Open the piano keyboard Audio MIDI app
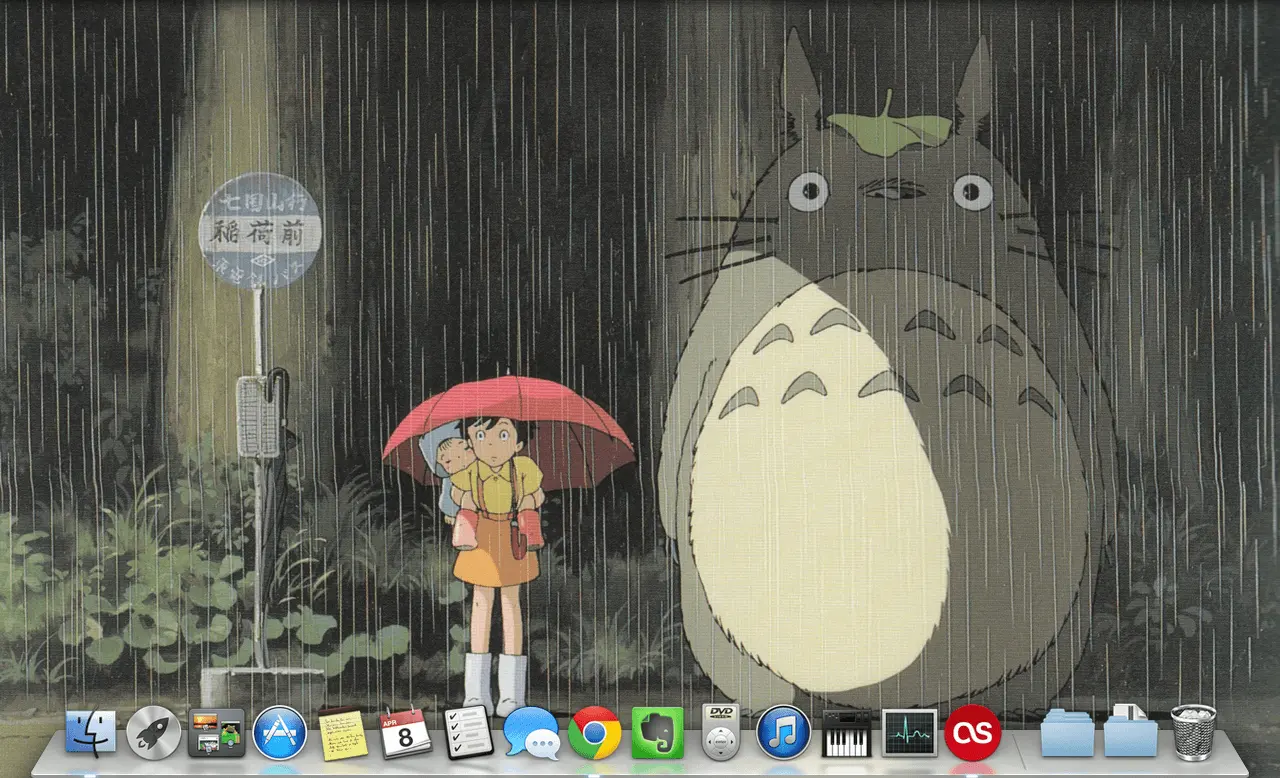This screenshot has width=1280, height=778. (x=846, y=734)
